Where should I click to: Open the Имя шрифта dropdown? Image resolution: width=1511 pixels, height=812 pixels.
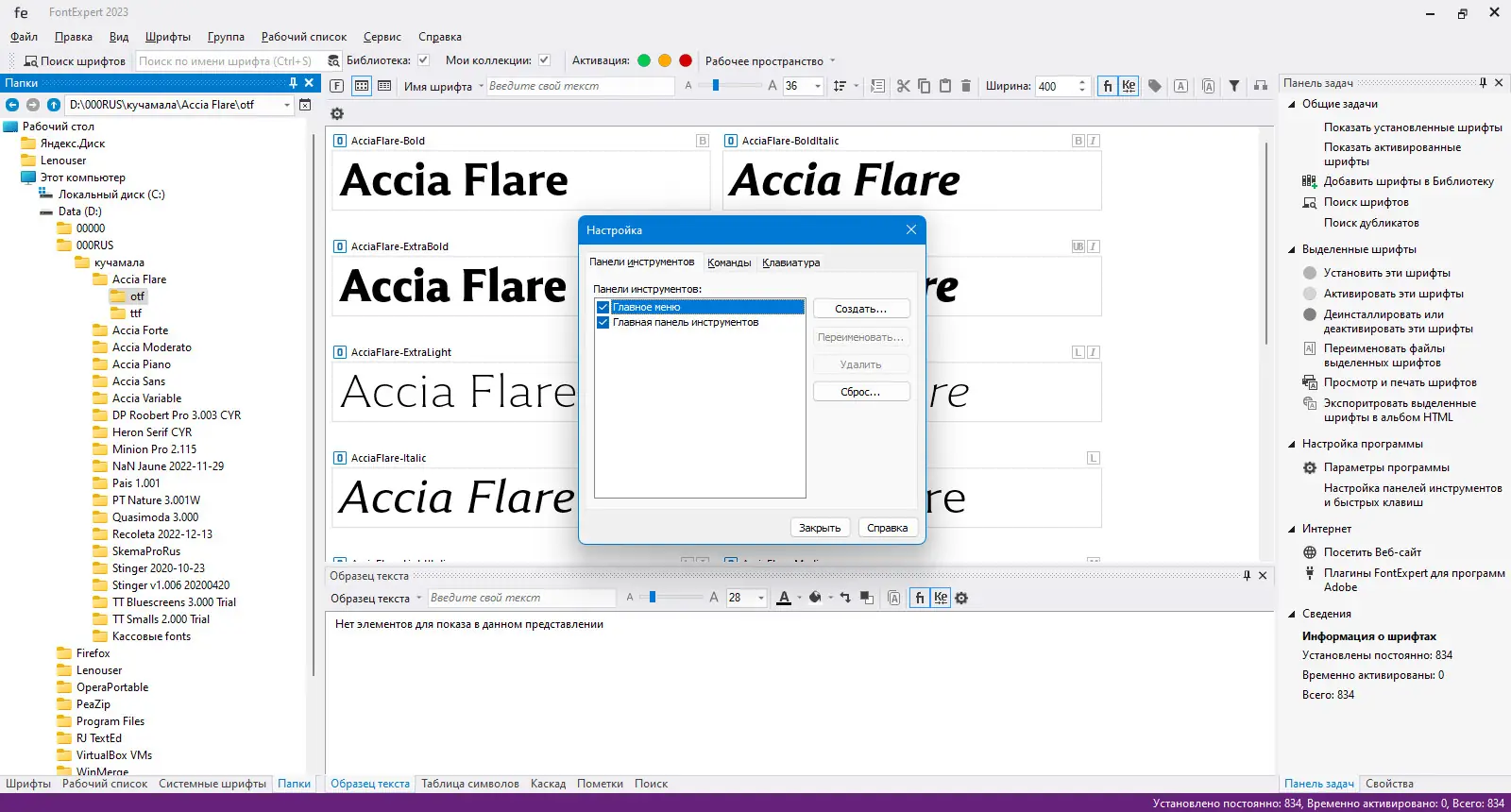coord(481,86)
